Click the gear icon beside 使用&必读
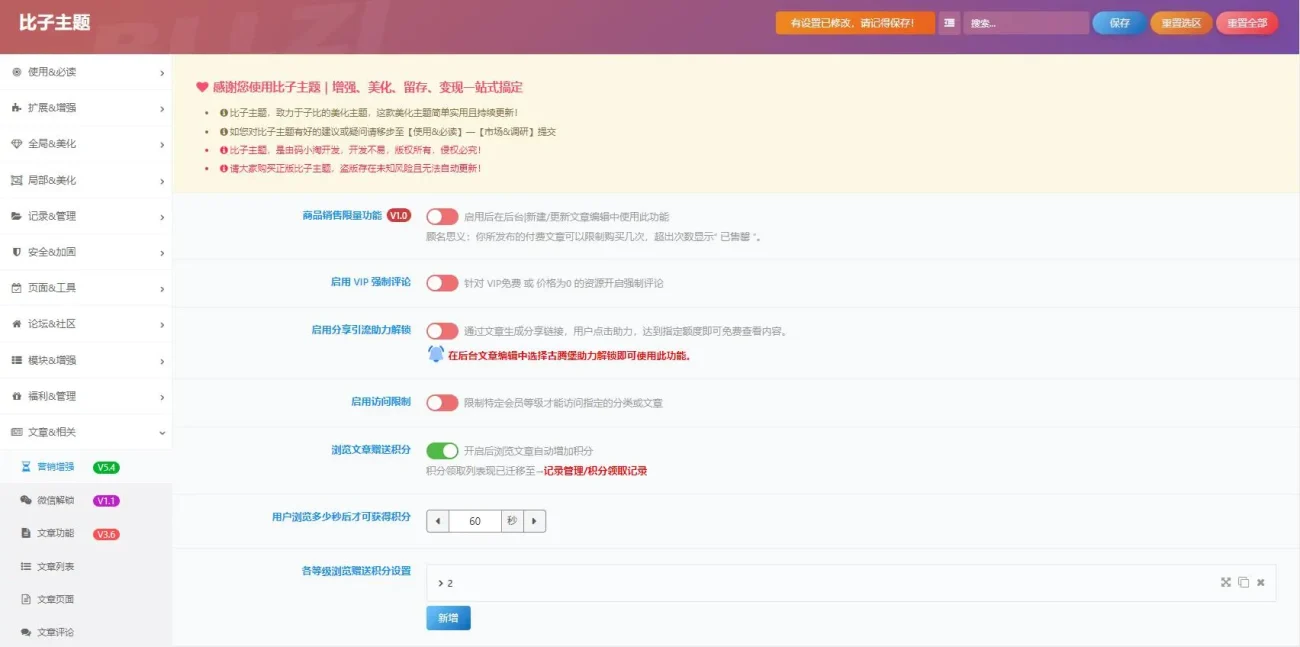The height and width of the screenshot is (647, 1300). point(16,72)
